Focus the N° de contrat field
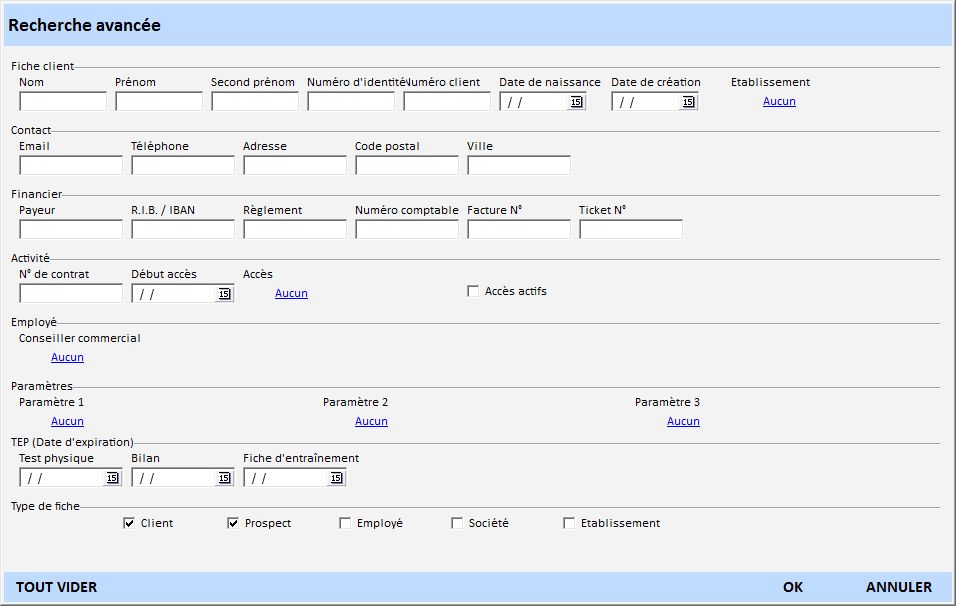This screenshot has width=956, height=606. click(x=71, y=293)
